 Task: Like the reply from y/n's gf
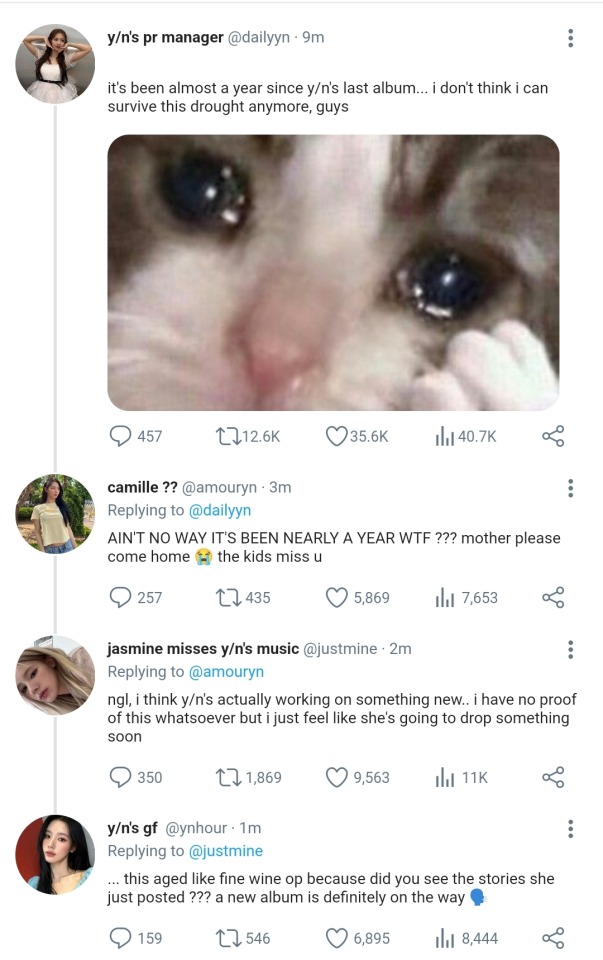337,938
